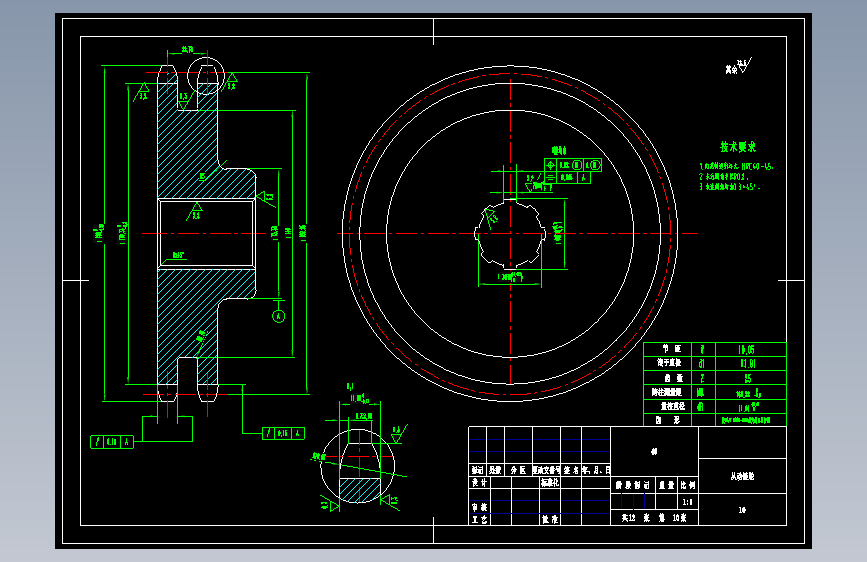Select the 设计 cell in title block
Viewport: 867px width, 562px height.
(x=479, y=482)
